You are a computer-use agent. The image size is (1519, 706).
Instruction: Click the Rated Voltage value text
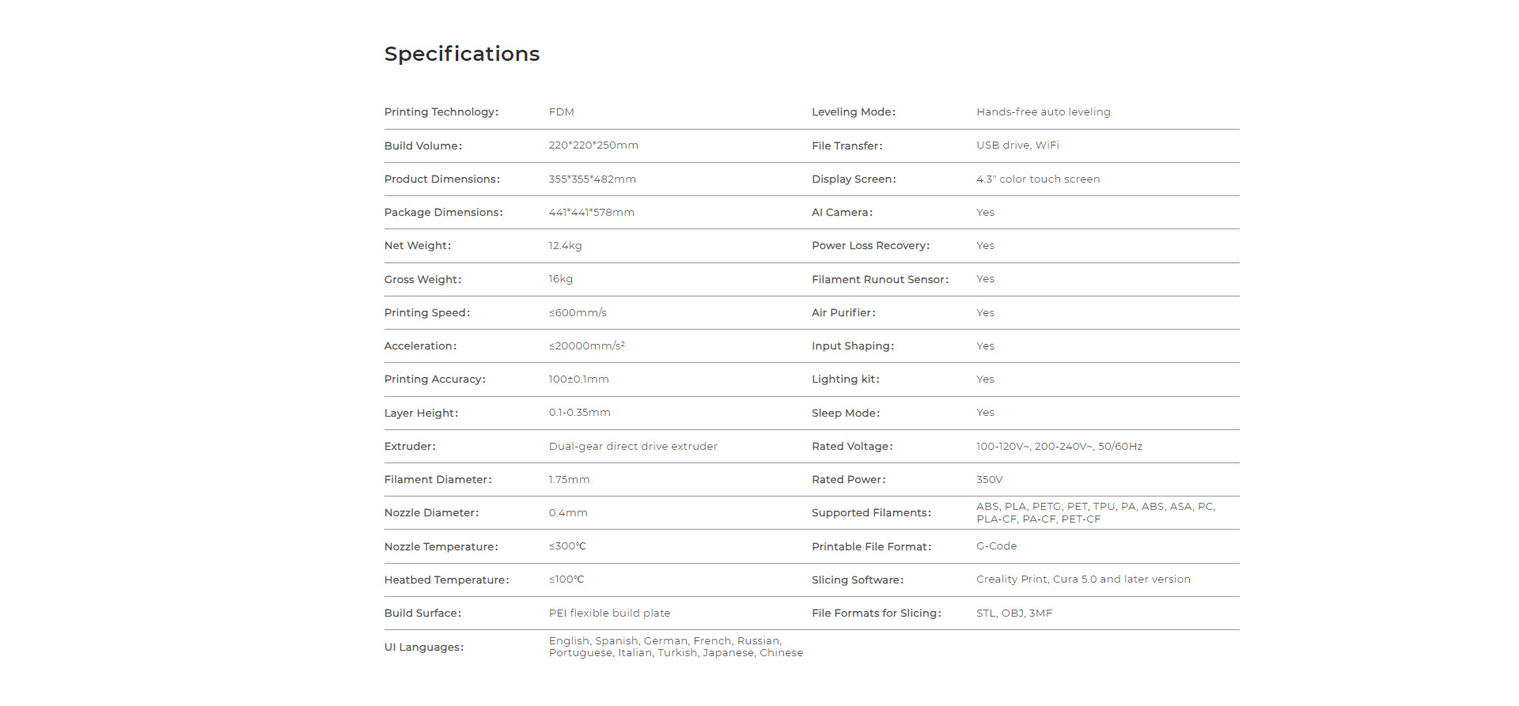[1059, 446]
